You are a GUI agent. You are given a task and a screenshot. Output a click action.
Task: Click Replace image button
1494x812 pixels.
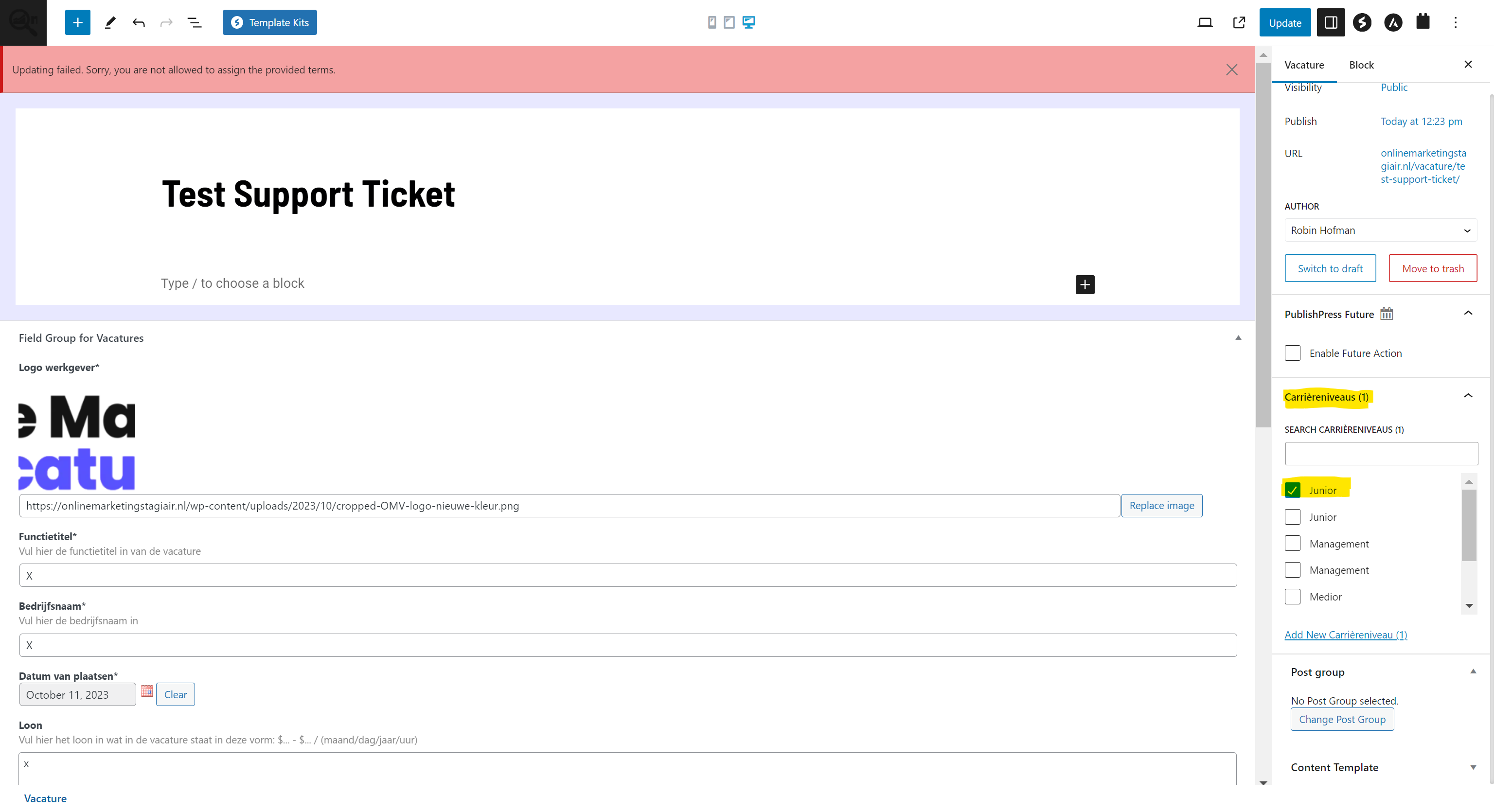(1161, 505)
